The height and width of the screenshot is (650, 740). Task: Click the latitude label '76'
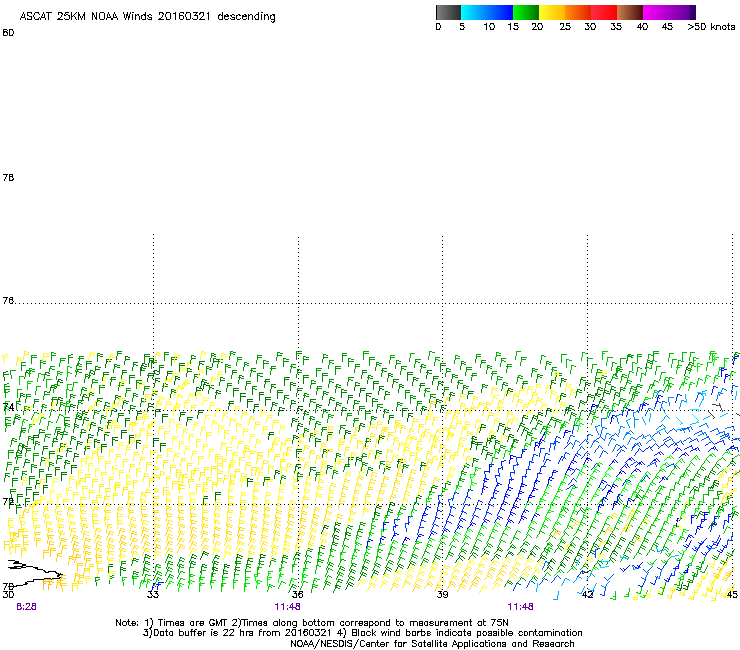tap(8, 300)
